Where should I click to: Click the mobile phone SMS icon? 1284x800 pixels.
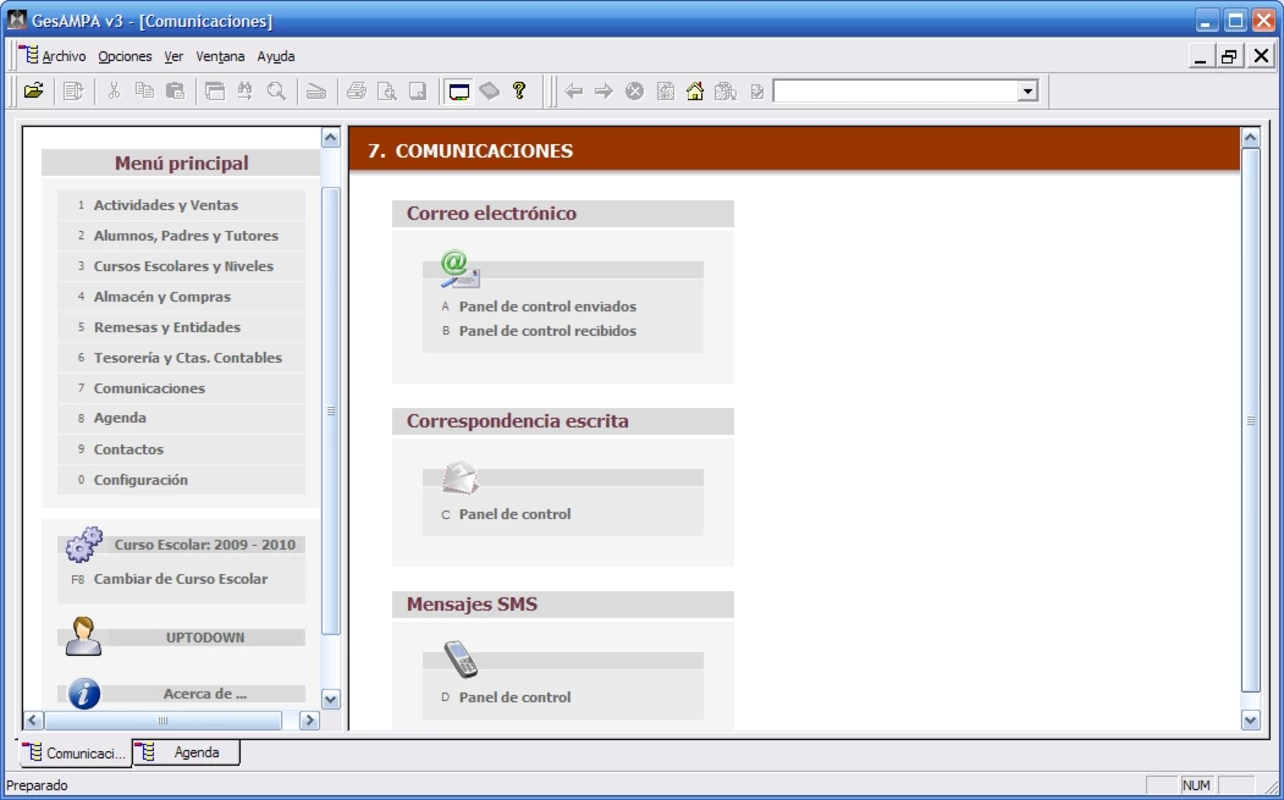[x=460, y=659]
